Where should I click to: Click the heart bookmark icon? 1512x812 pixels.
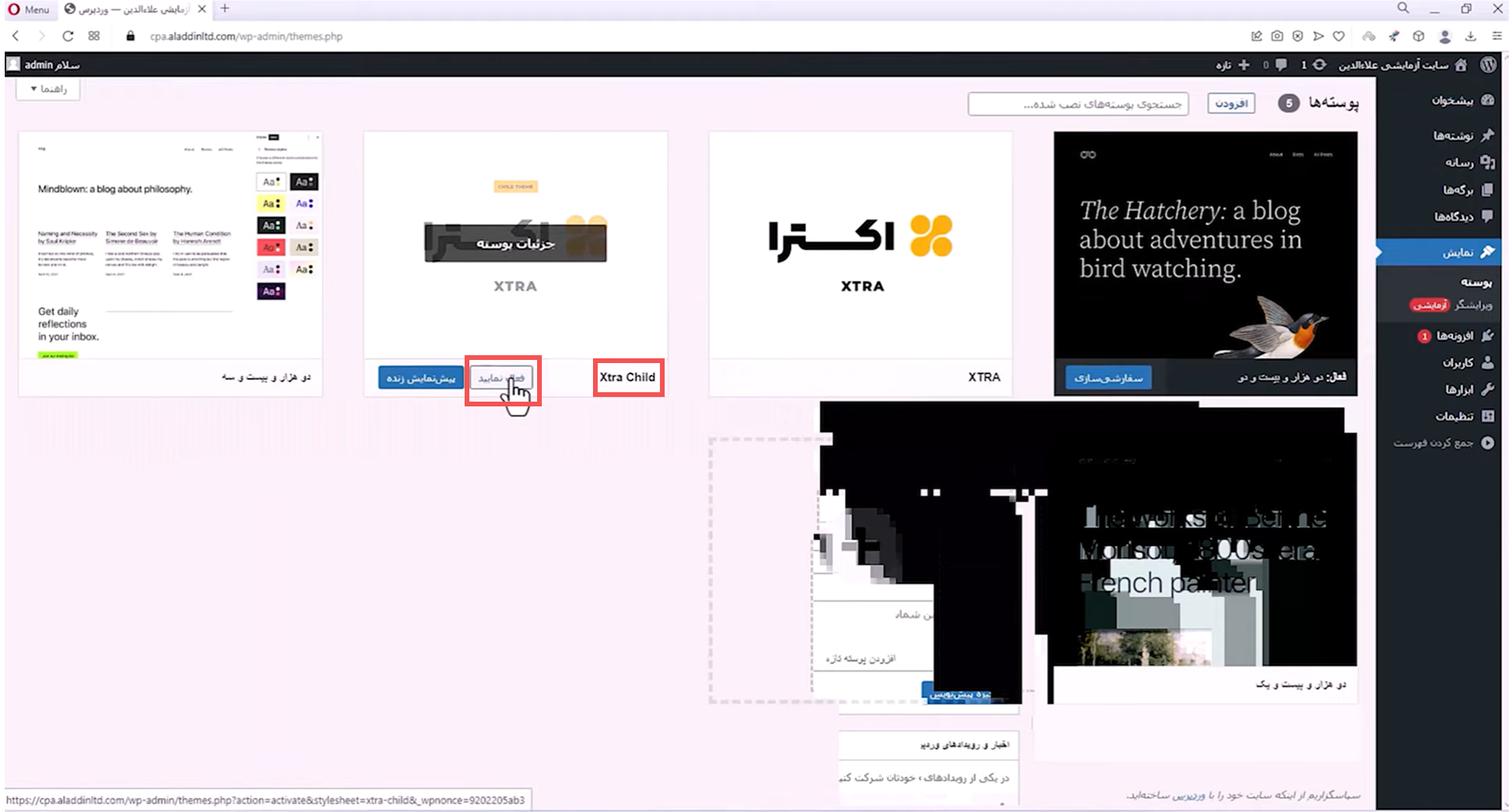pos(1339,36)
